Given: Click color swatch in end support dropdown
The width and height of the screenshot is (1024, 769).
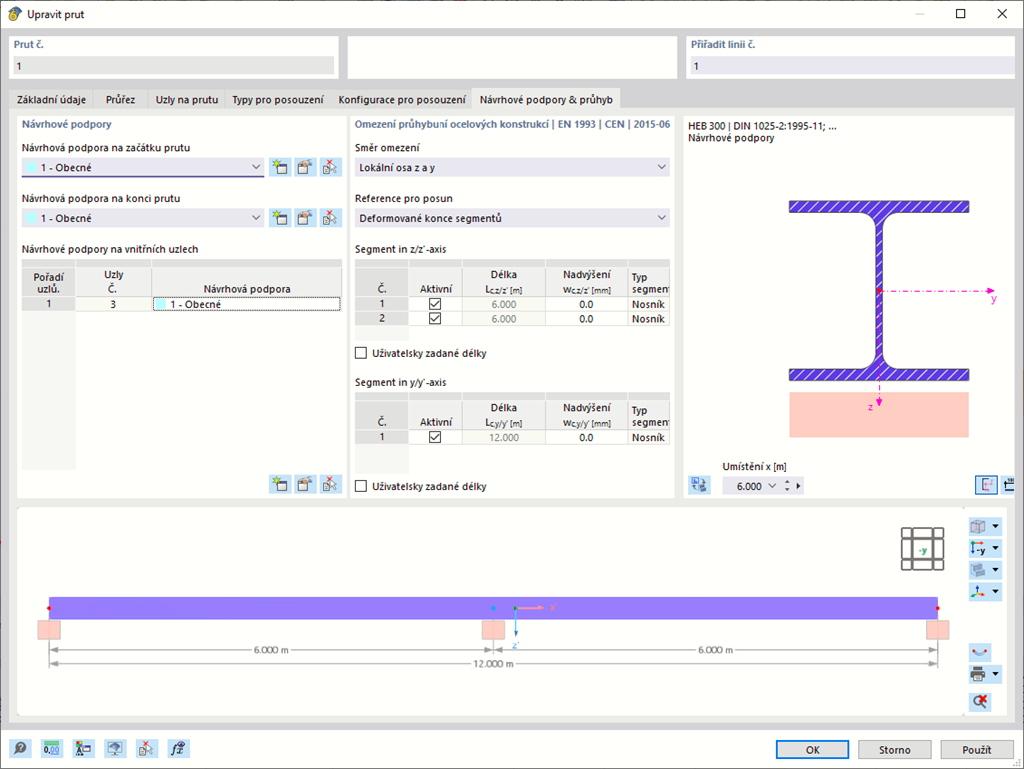Looking at the screenshot, I should tap(31, 218).
